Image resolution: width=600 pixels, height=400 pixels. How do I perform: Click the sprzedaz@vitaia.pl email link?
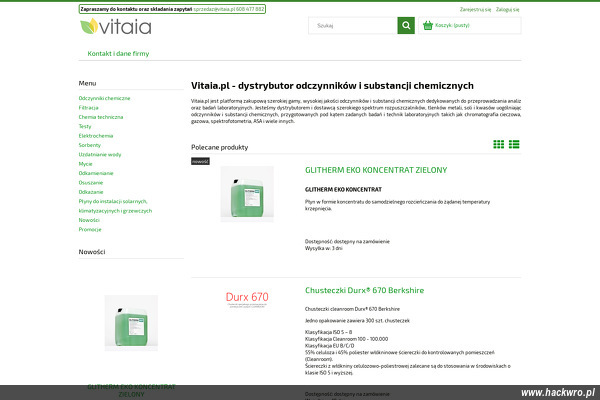(x=214, y=9)
